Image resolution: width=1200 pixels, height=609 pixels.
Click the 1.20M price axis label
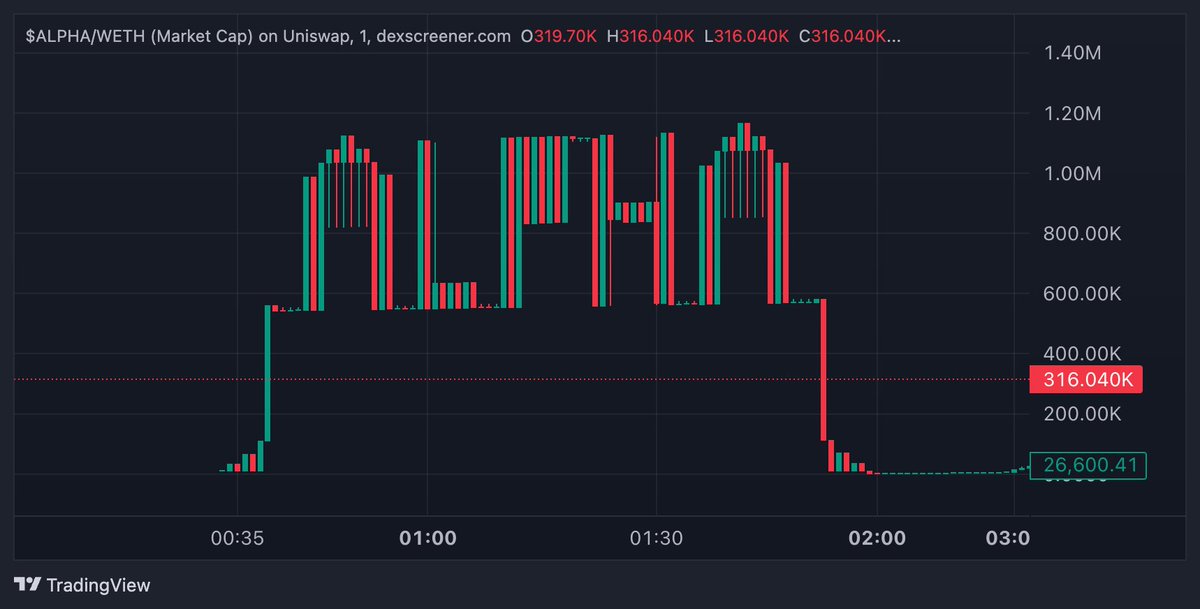[1072, 113]
